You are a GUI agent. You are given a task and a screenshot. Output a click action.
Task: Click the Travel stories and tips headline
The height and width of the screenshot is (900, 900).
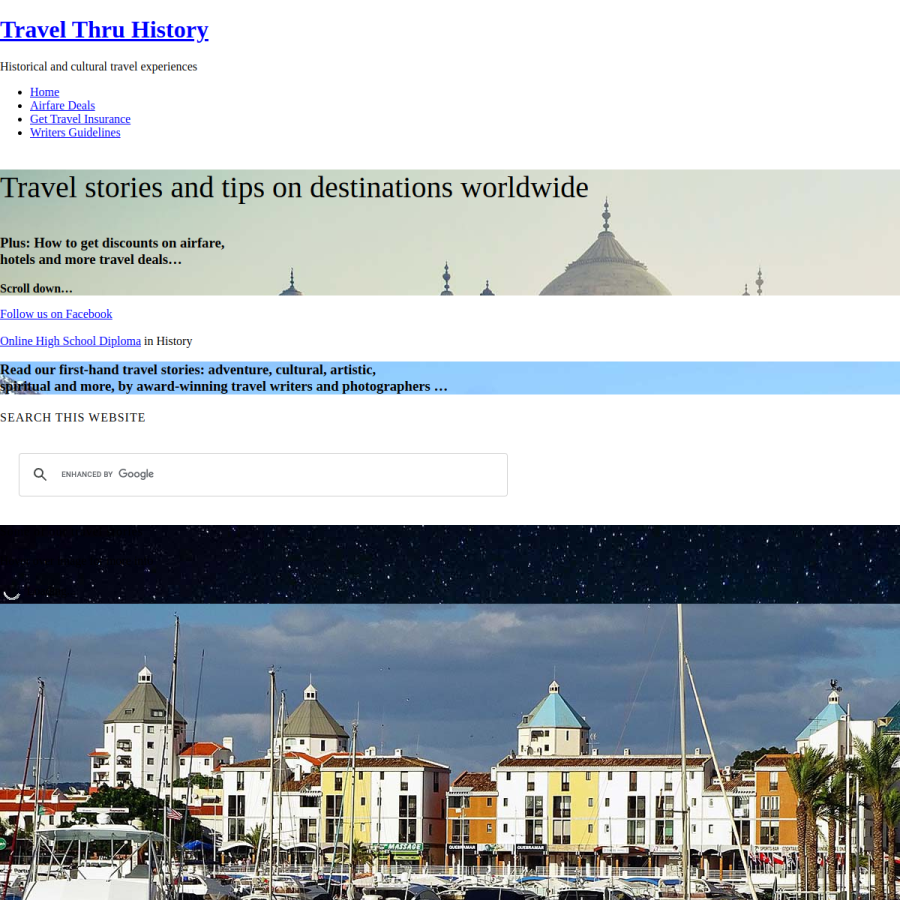click(x=294, y=188)
